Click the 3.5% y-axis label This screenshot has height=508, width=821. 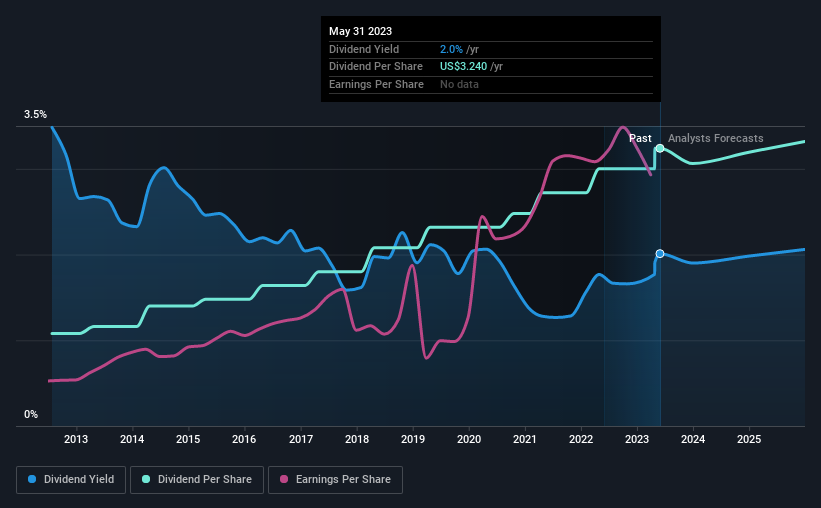(x=35, y=114)
